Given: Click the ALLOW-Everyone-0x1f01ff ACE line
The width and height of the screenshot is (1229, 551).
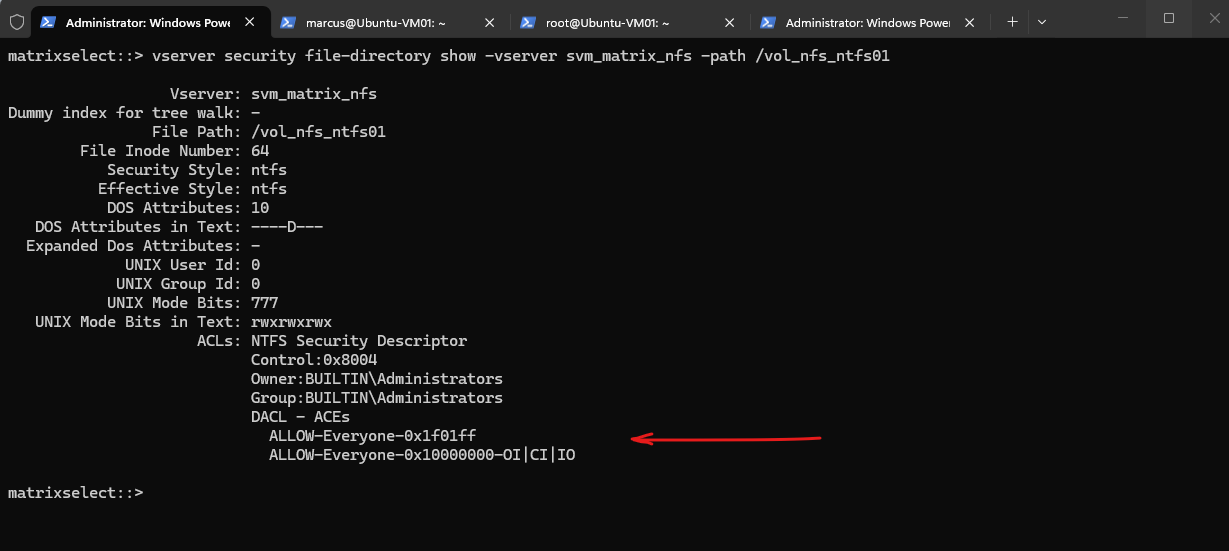Looking at the screenshot, I should [373, 436].
